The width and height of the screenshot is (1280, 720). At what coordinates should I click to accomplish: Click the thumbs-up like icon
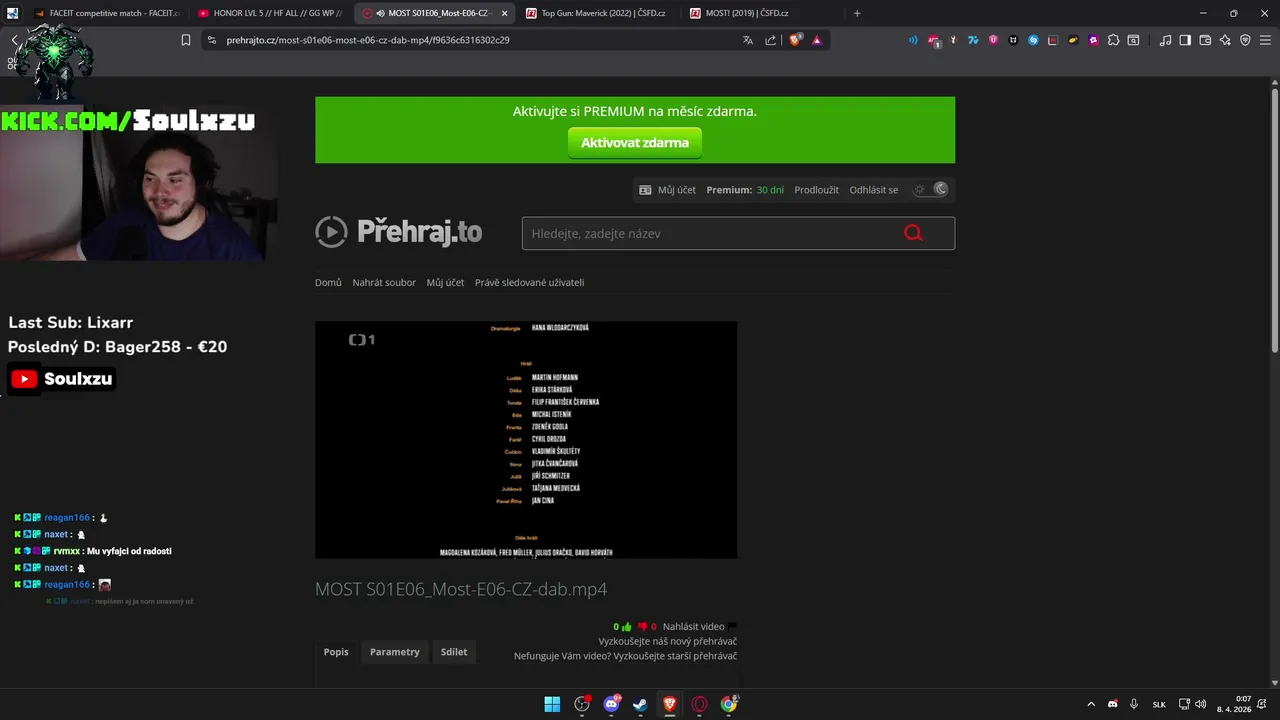626,627
